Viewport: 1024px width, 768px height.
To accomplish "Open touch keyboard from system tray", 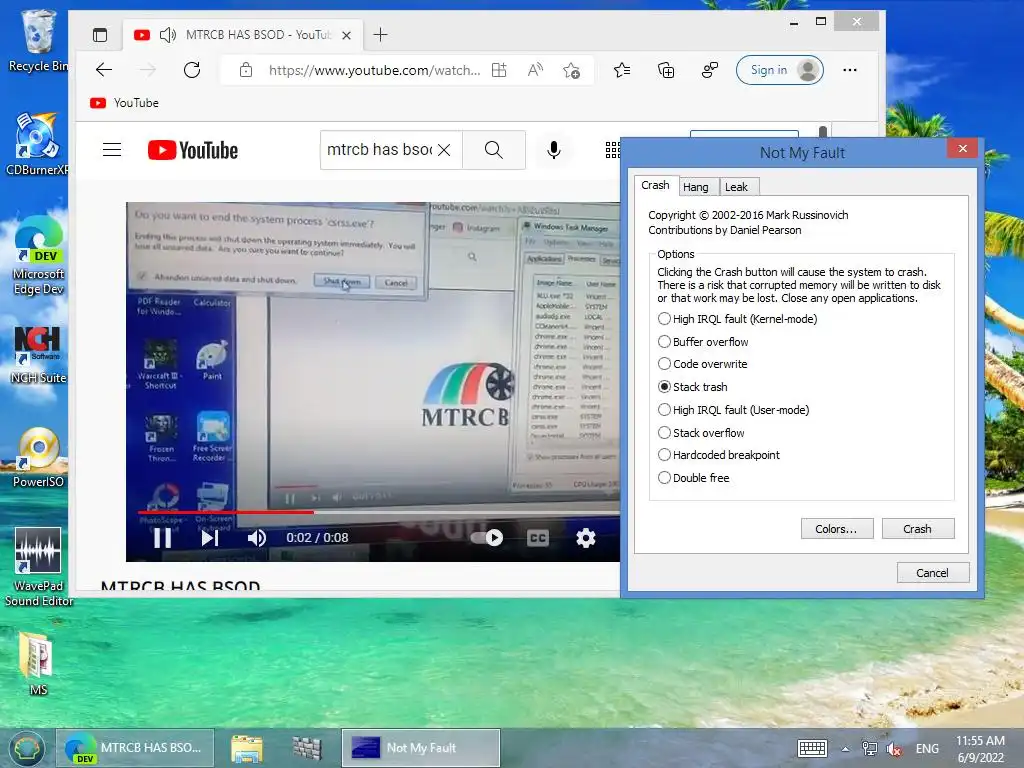I will pyautogui.click(x=812, y=748).
